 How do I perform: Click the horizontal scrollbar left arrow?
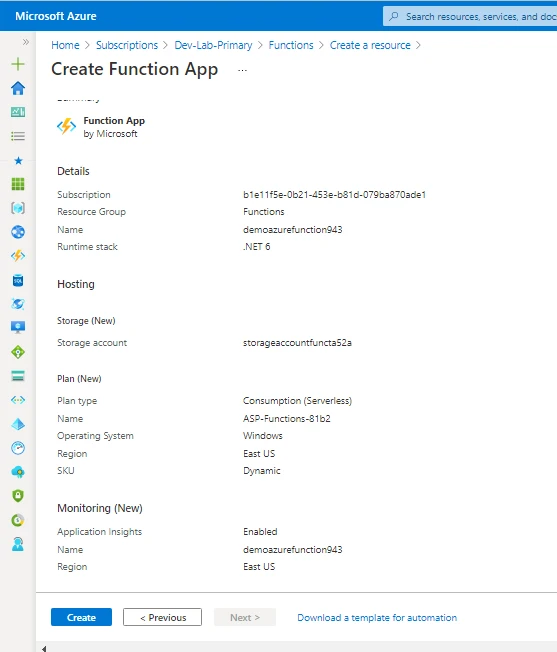click(x=44, y=648)
